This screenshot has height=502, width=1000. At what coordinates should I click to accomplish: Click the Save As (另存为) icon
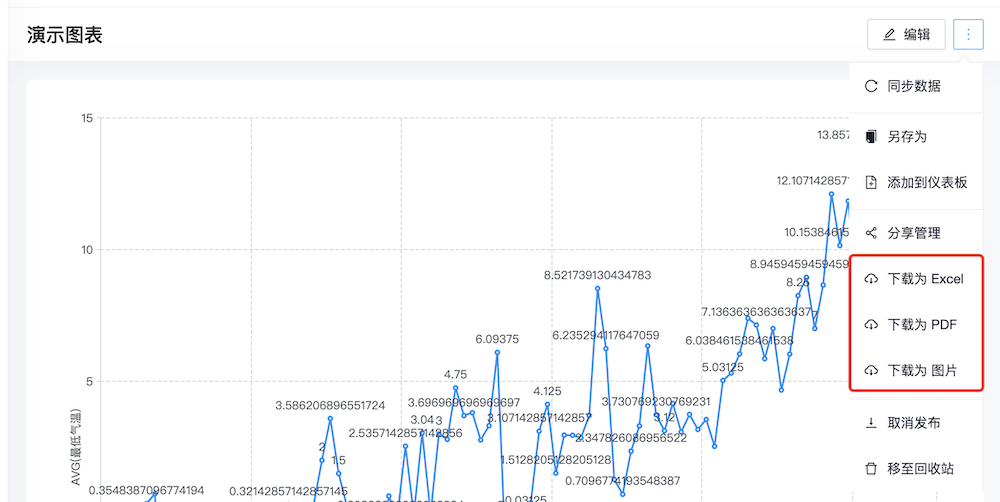pos(871,135)
